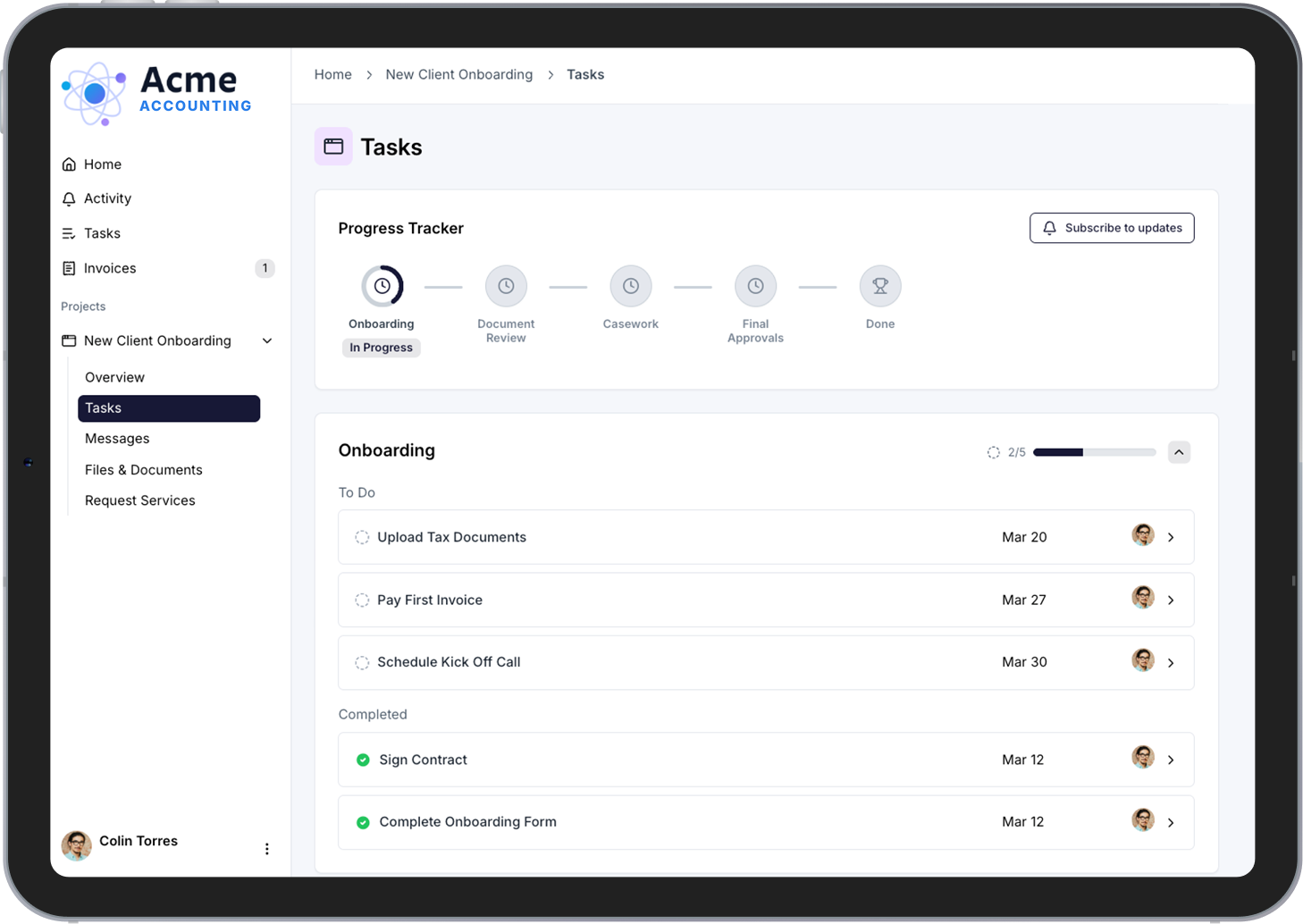Screen dimensions: 1303x924
Task: Open Sign Contract via its chevron arrow
Action: [1171, 760]
